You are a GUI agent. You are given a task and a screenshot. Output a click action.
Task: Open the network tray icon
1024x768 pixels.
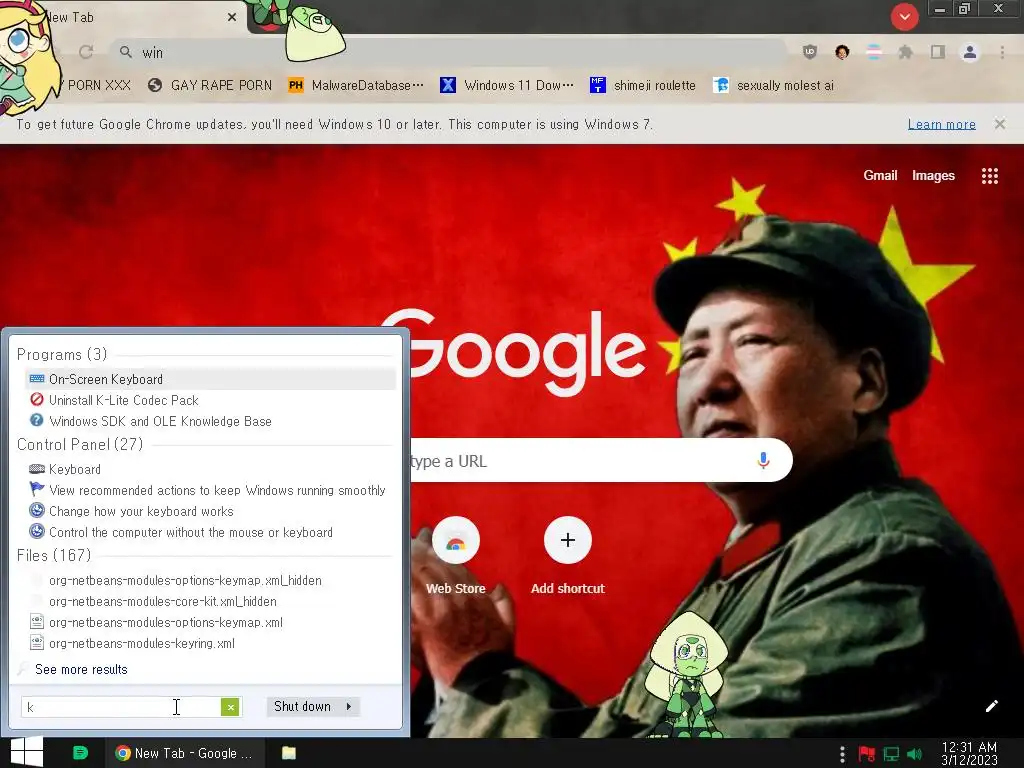pyautogui.click(x=891, y=754)
